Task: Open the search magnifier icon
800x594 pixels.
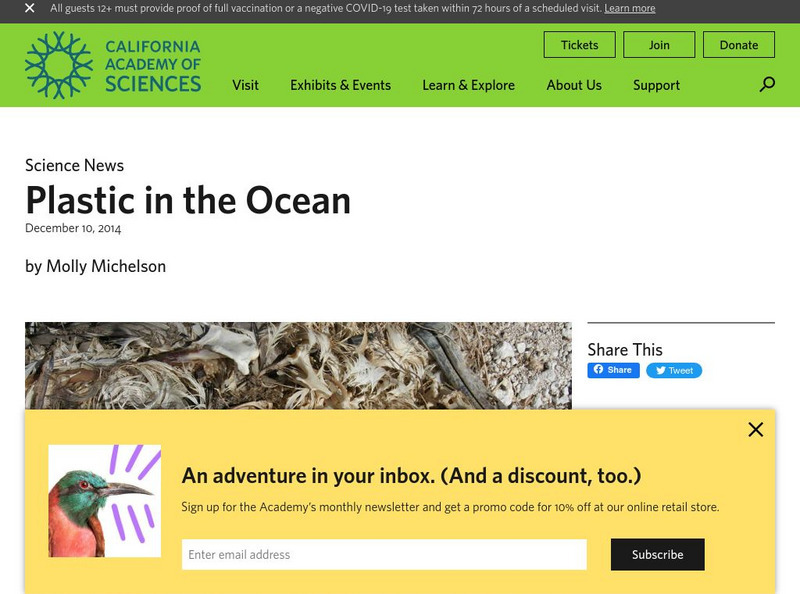Action: point(767,85)
